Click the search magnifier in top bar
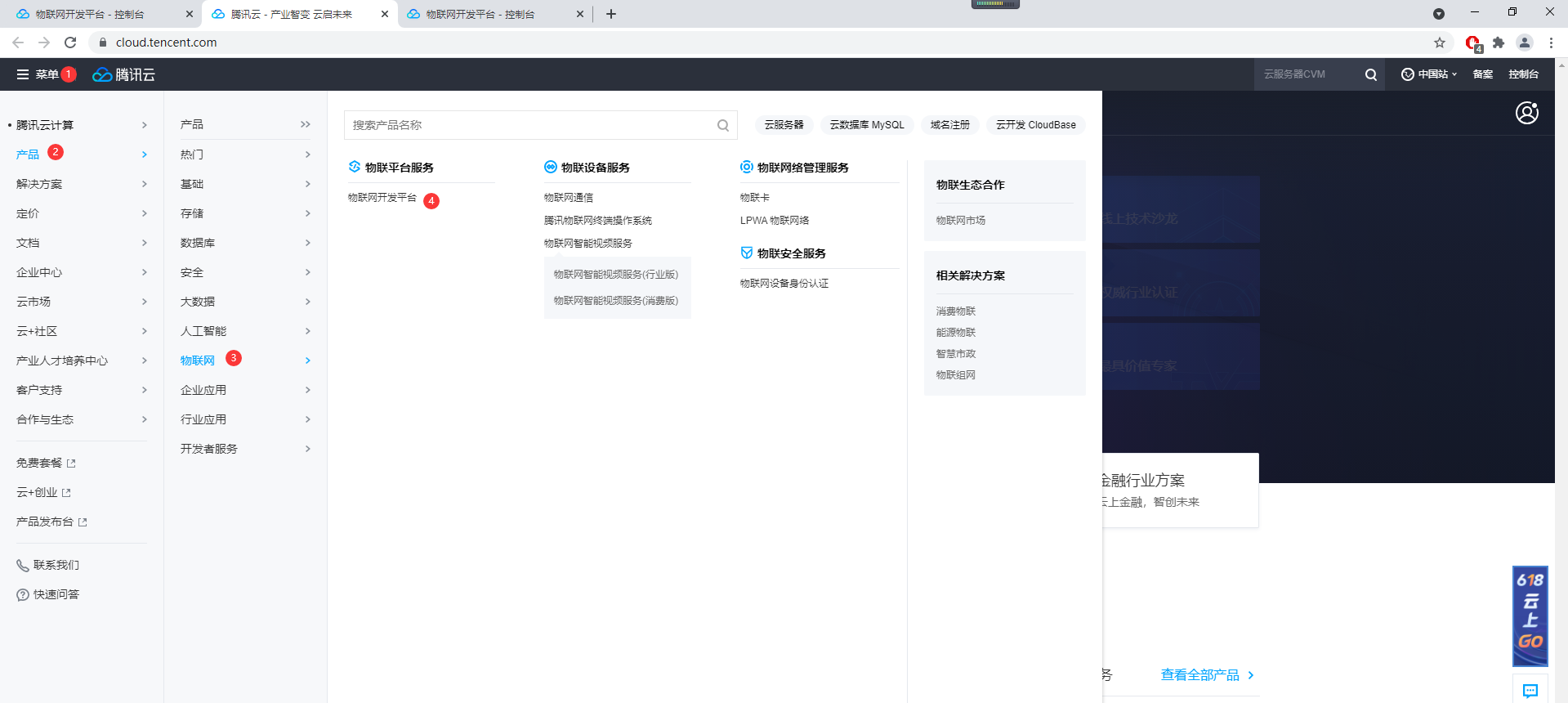The image size is (1568, 703). pos(1371,74)
